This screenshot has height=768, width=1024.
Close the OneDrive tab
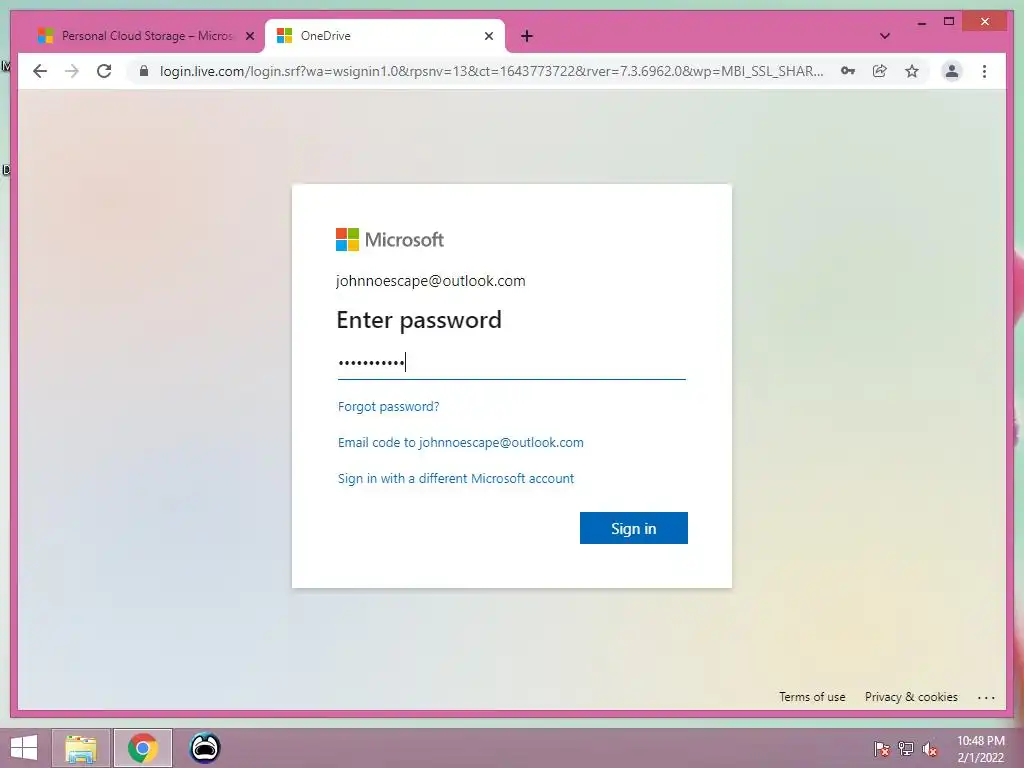[488, 36]
